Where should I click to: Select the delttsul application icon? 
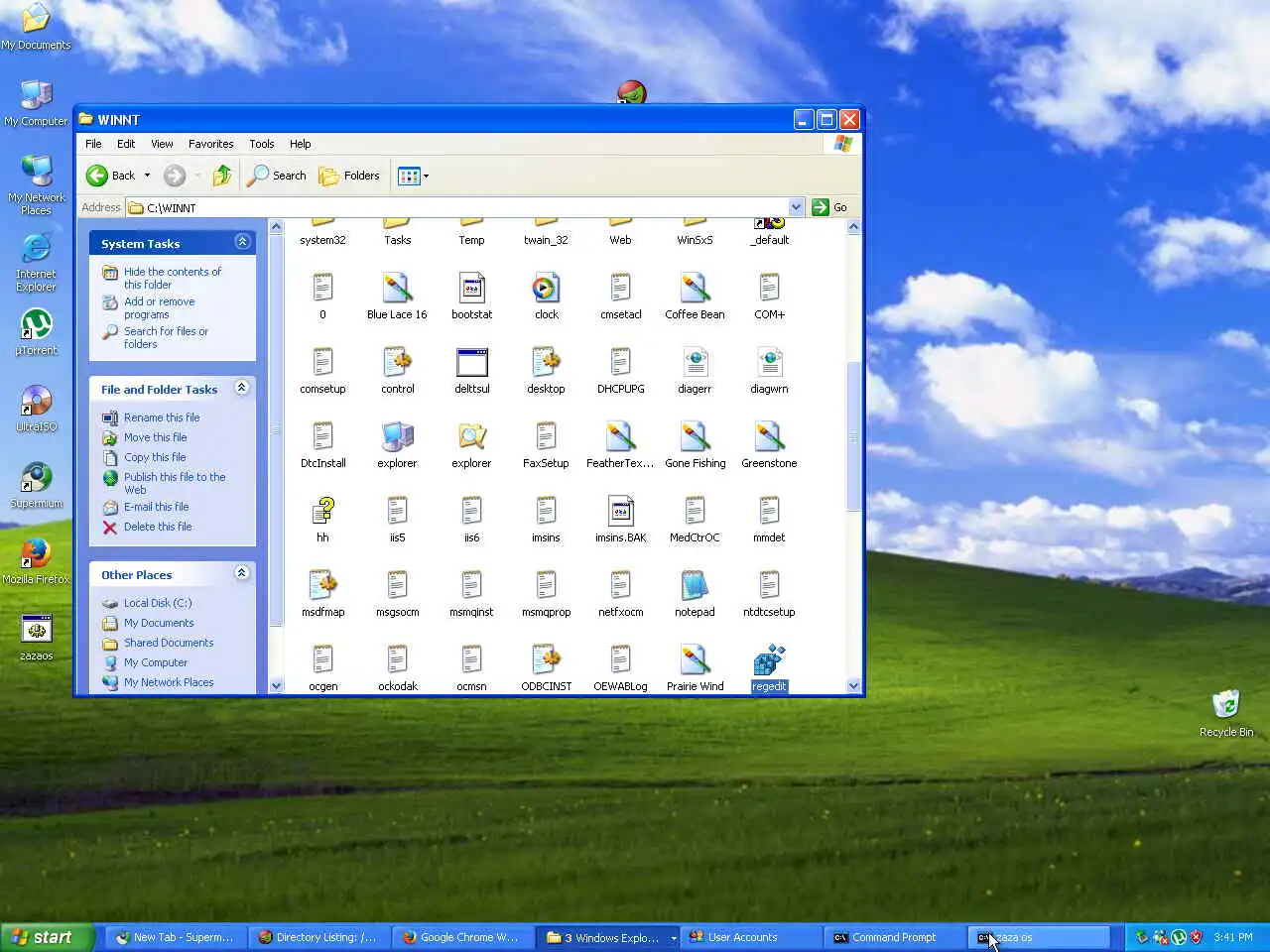click(471, 363)
